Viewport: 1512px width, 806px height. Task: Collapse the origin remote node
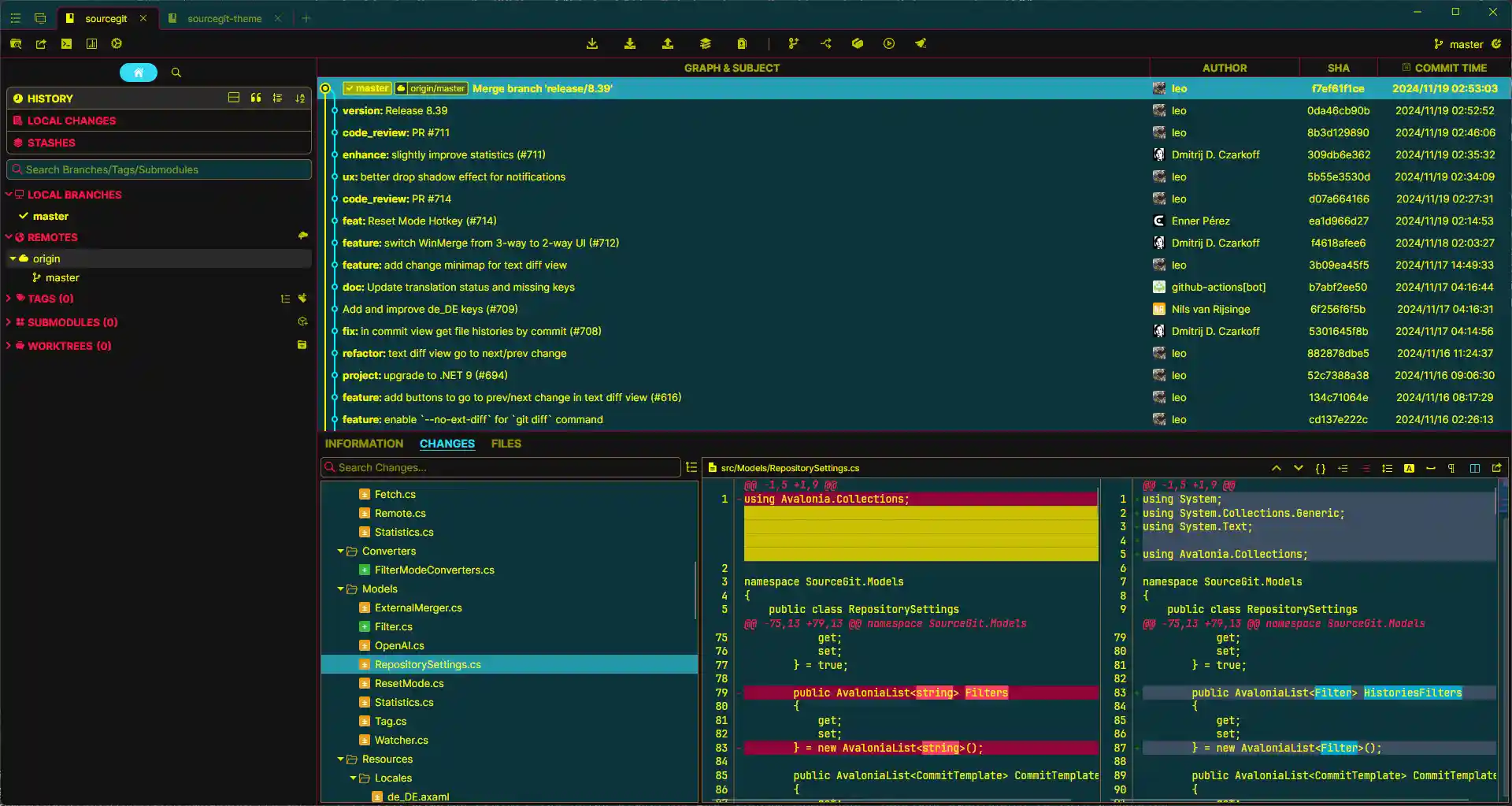13,258
